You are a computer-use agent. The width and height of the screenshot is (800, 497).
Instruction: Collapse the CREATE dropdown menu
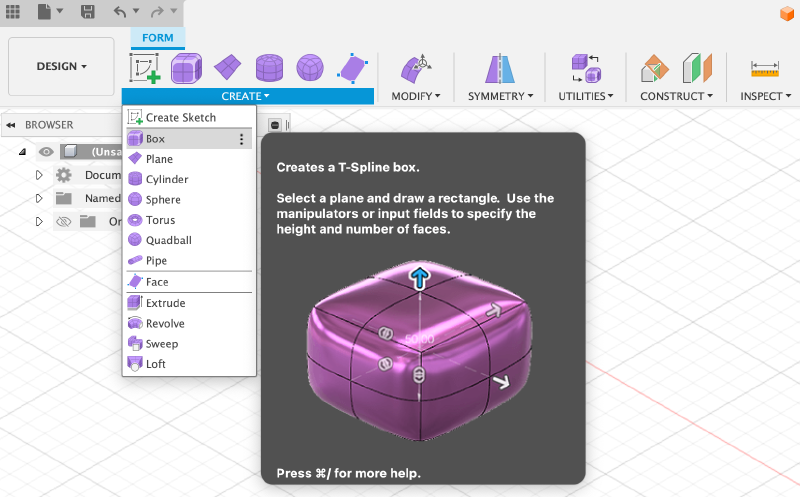point(246,96)
